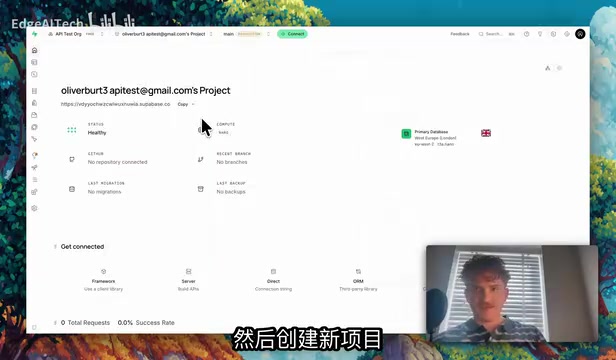
Task: Click the Supabase lightning logo
Action: pyautogui.click(x=35, y=34)
